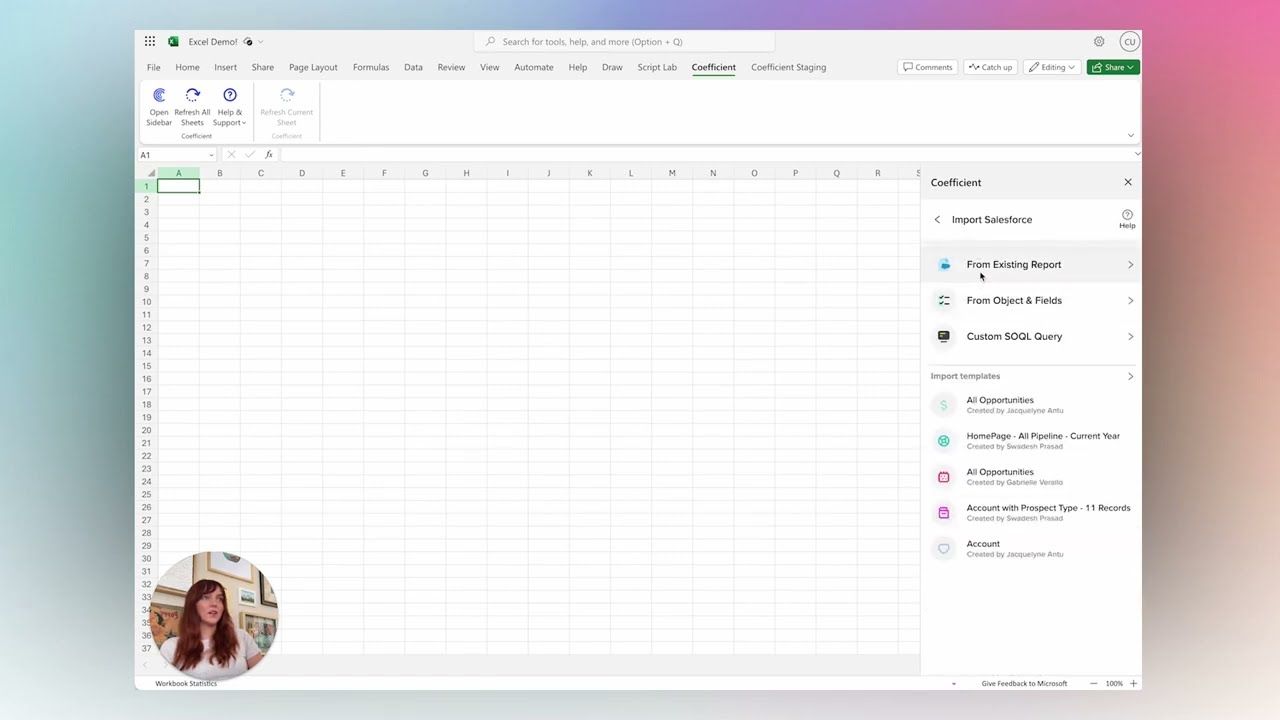Open Help & Support menu in ribbon
This screenshot has width=1280, height=720.
coord(230,106)
